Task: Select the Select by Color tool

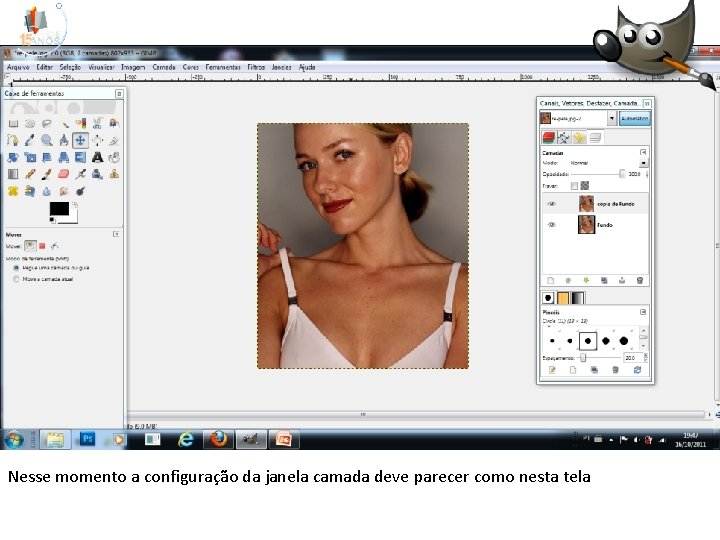Action: (x=81, y=123)
